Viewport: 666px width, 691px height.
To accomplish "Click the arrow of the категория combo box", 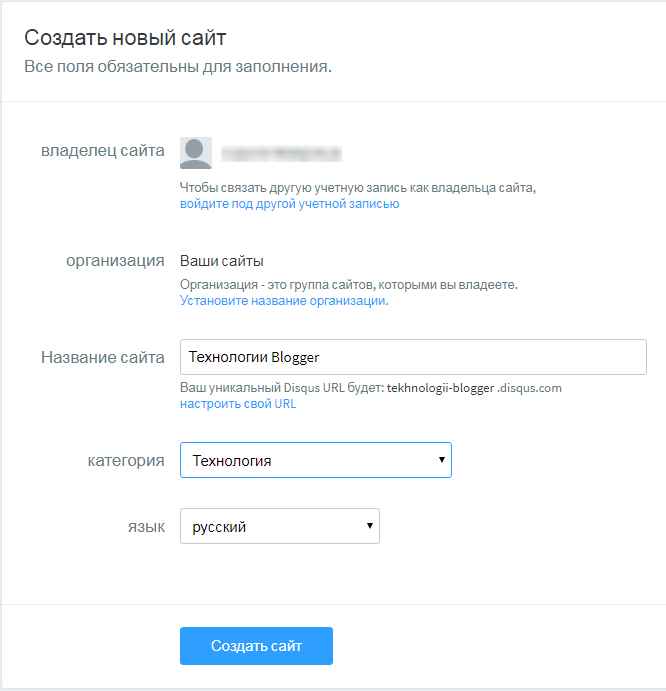I will click(441, 460).
